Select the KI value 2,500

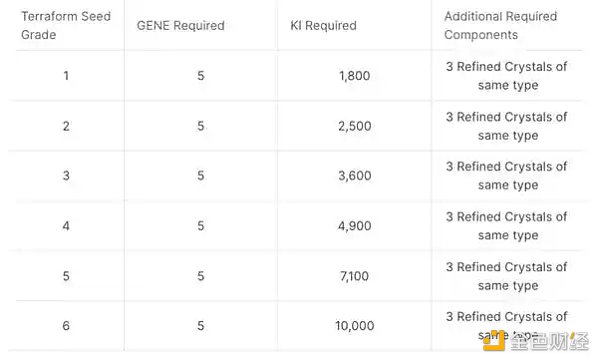(x=354, y=126)
